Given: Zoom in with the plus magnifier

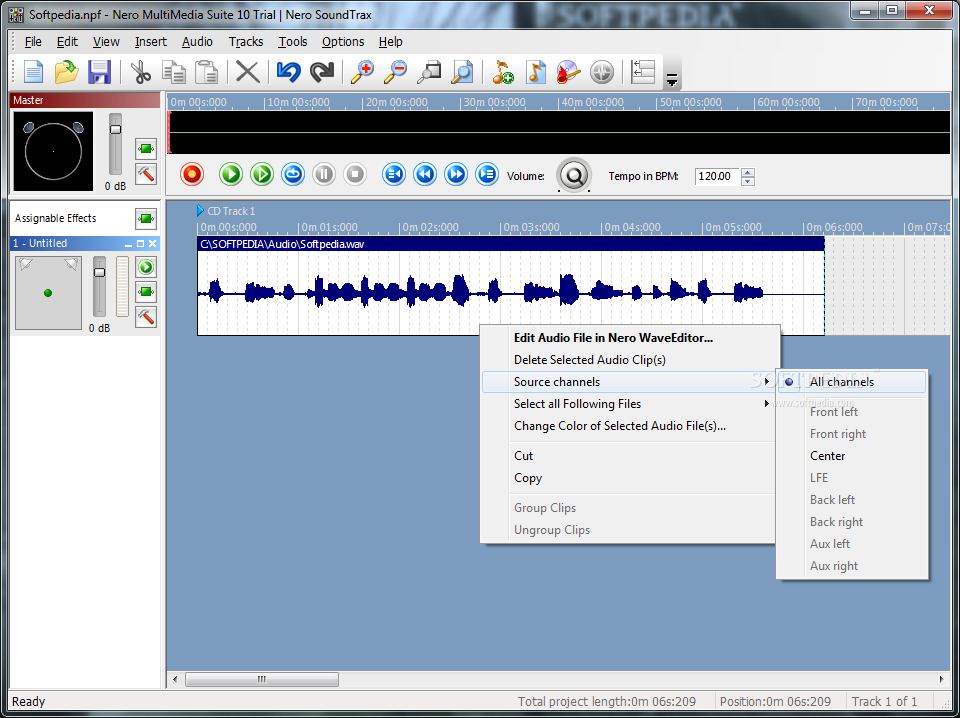Looking at the screenshot, I should point(362,72).
